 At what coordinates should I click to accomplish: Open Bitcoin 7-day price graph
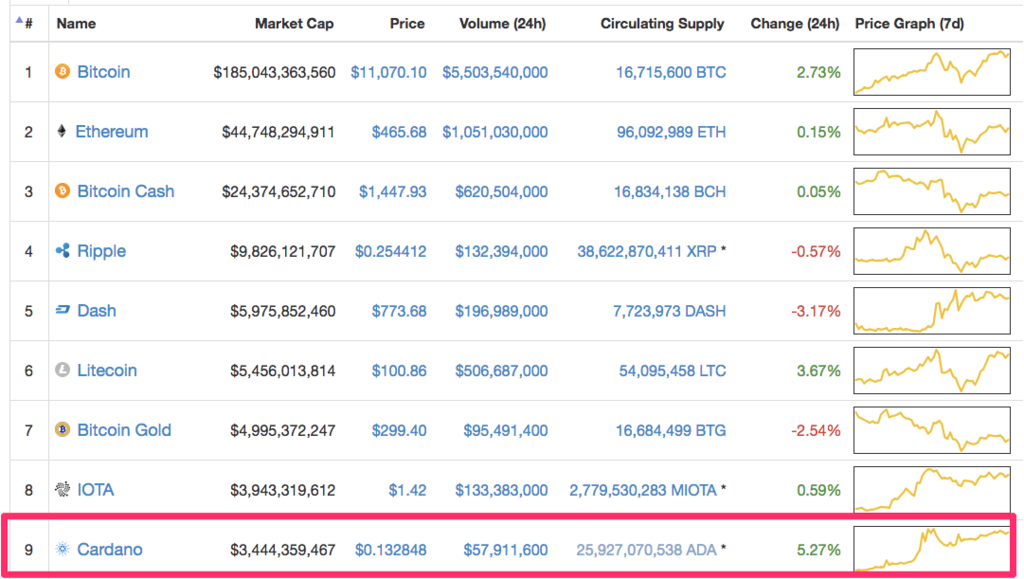click(x=932, y=72)
